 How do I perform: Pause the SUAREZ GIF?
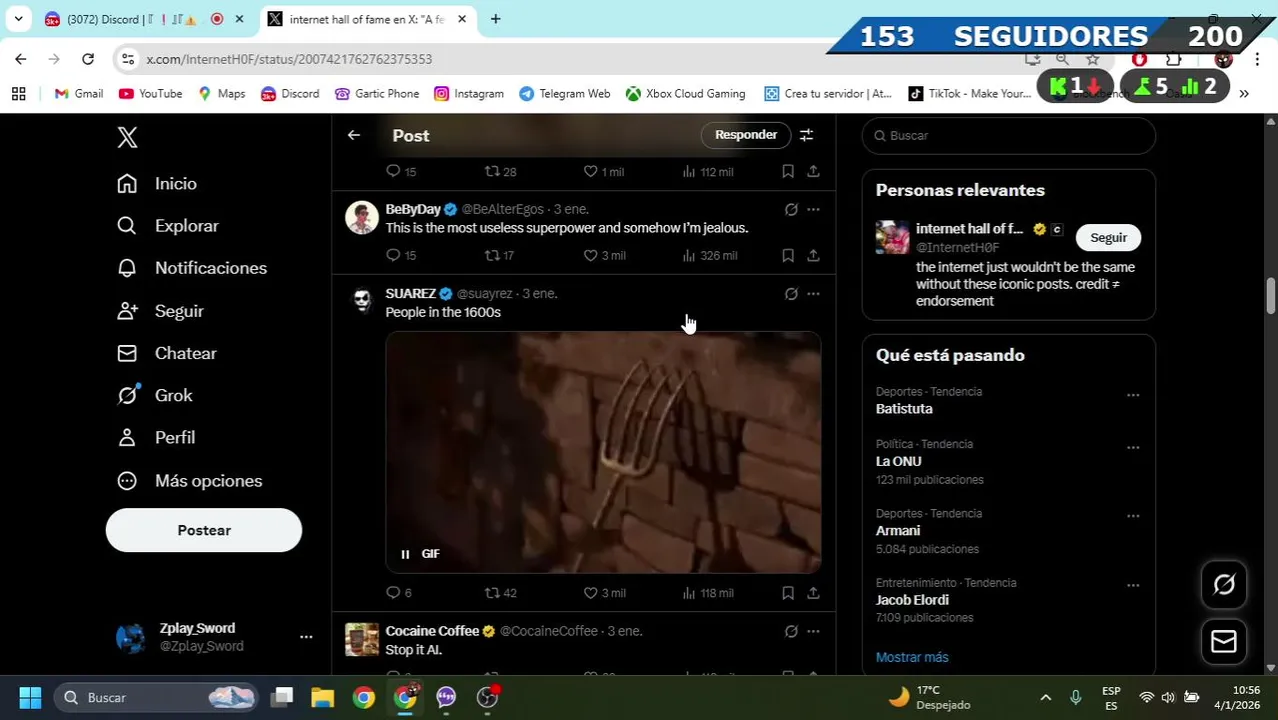tap(405, 554)
